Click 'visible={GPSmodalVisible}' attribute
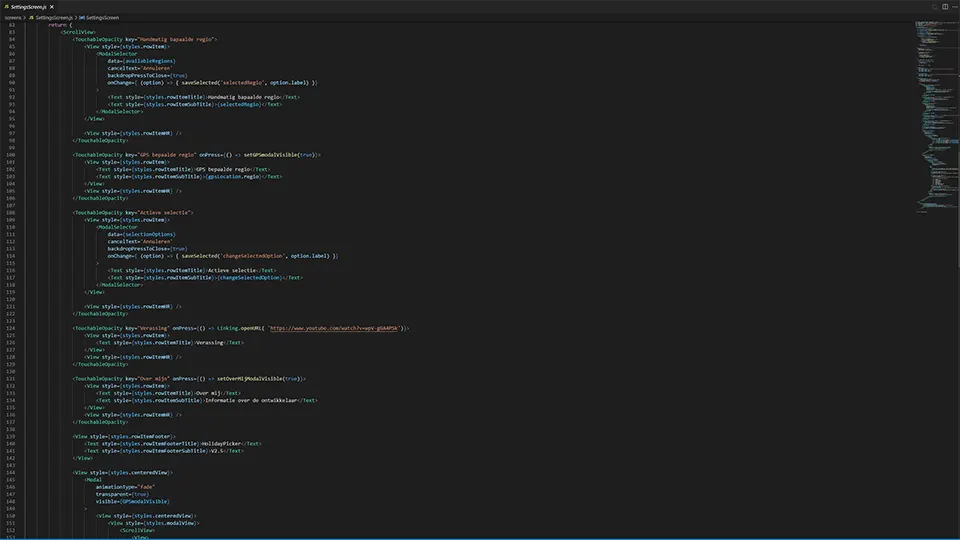Image resolution: width=960 pixels, height=540 pixels. [132, 501]
